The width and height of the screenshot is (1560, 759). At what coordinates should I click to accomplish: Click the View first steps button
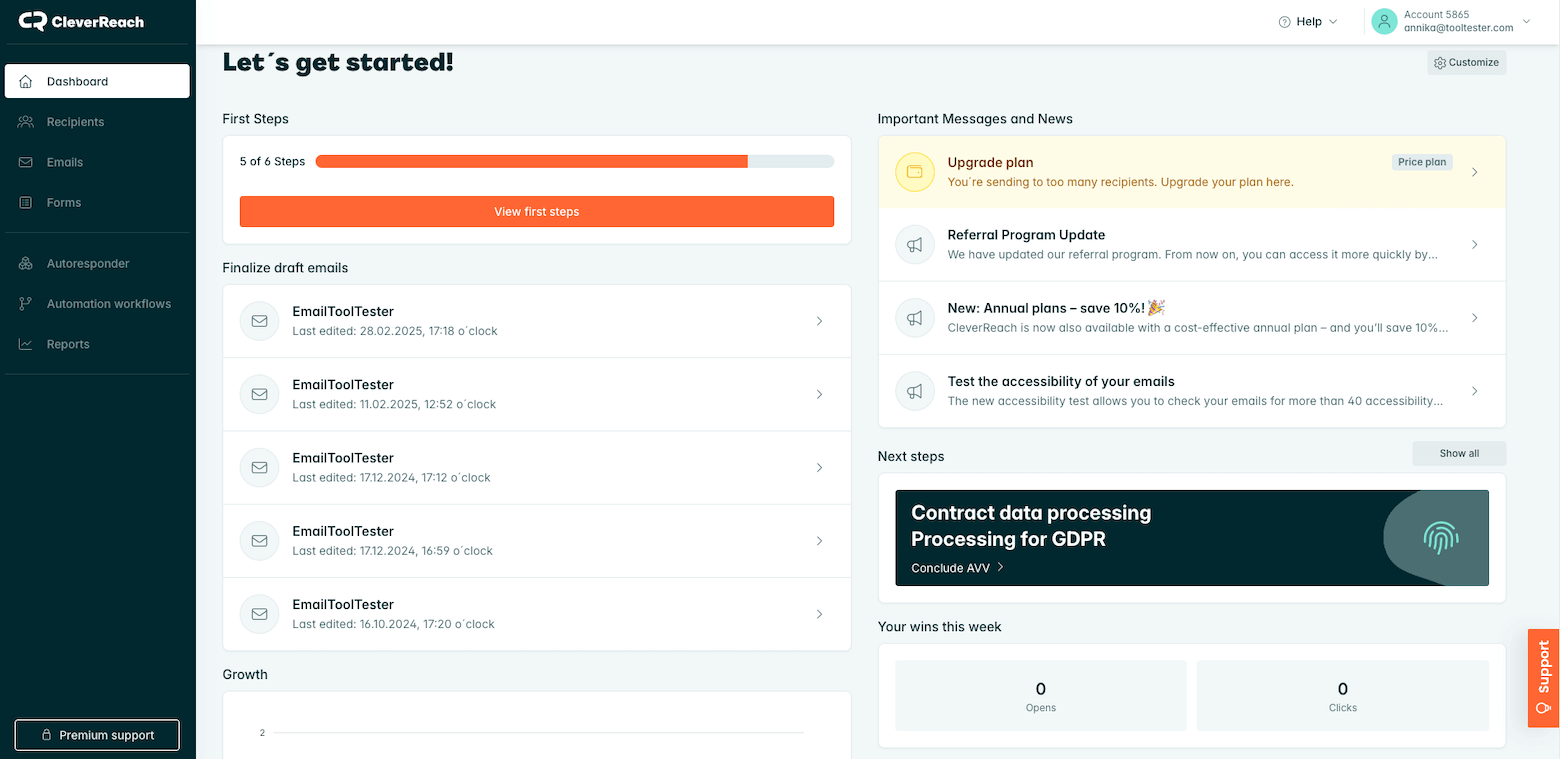[536, 211]
